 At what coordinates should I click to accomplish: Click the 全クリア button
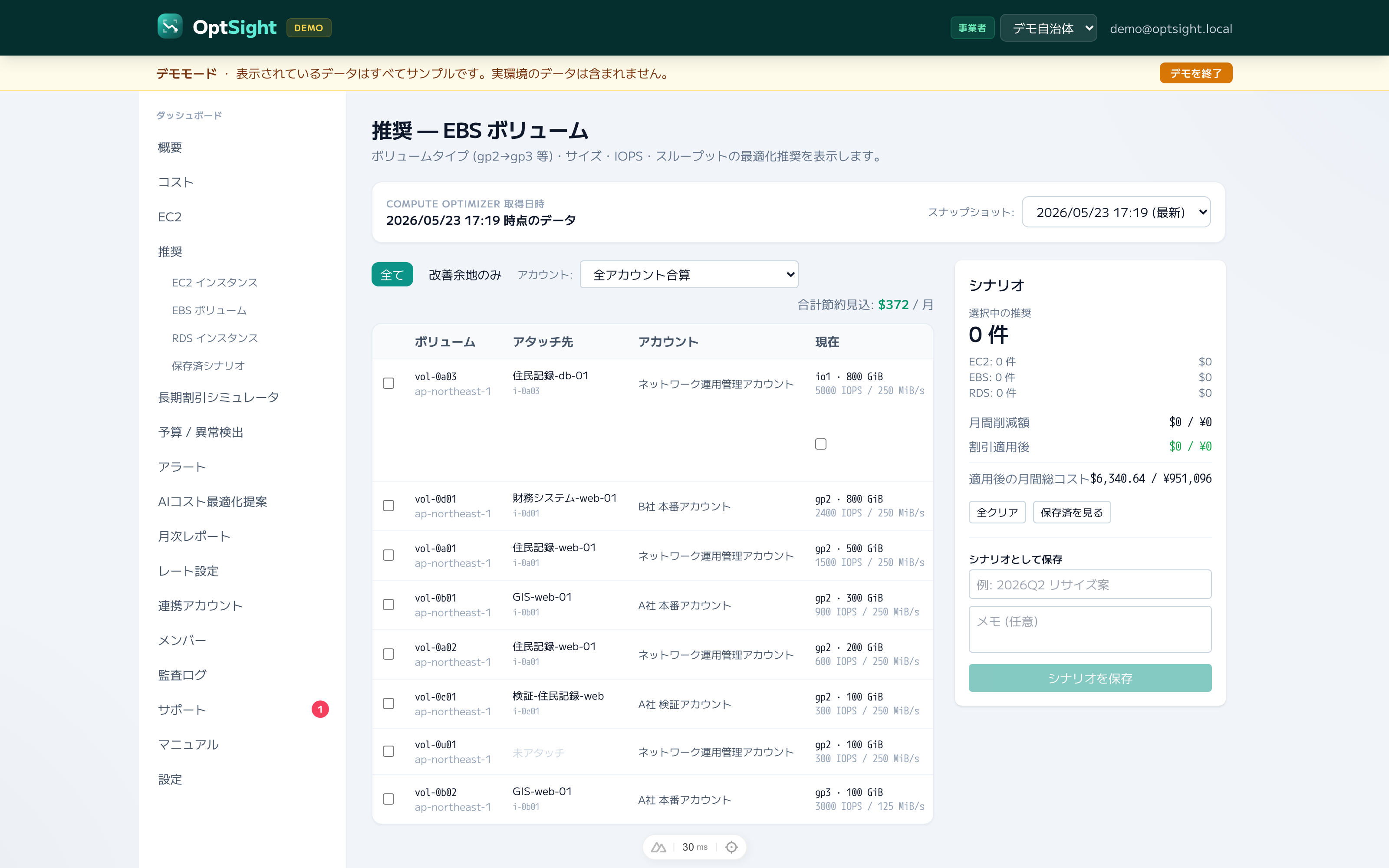[x=997, y=512]
